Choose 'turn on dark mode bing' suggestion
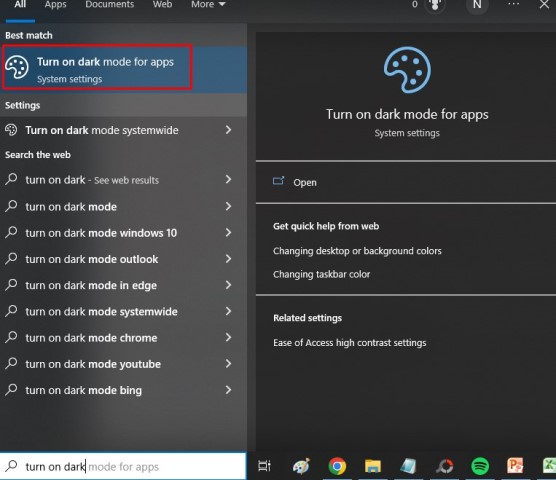 (x=123, y=390)
